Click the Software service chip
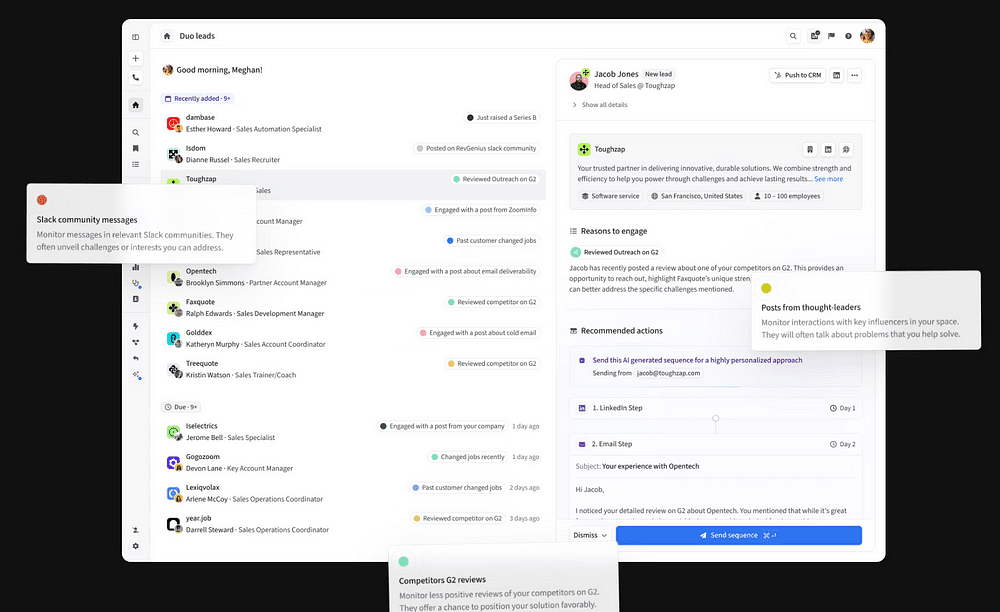This screenshot has width=1000, height=612. tap(610, 196)
